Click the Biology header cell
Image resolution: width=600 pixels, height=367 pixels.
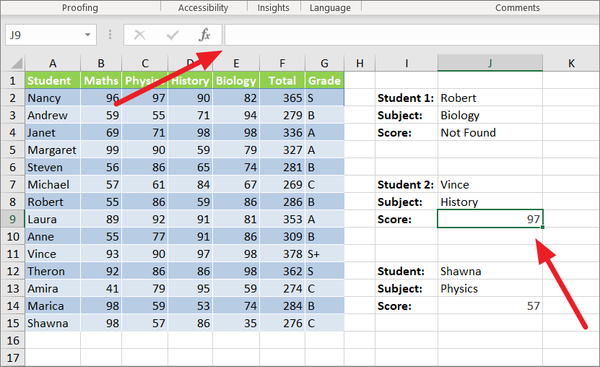tap(236, 80)
